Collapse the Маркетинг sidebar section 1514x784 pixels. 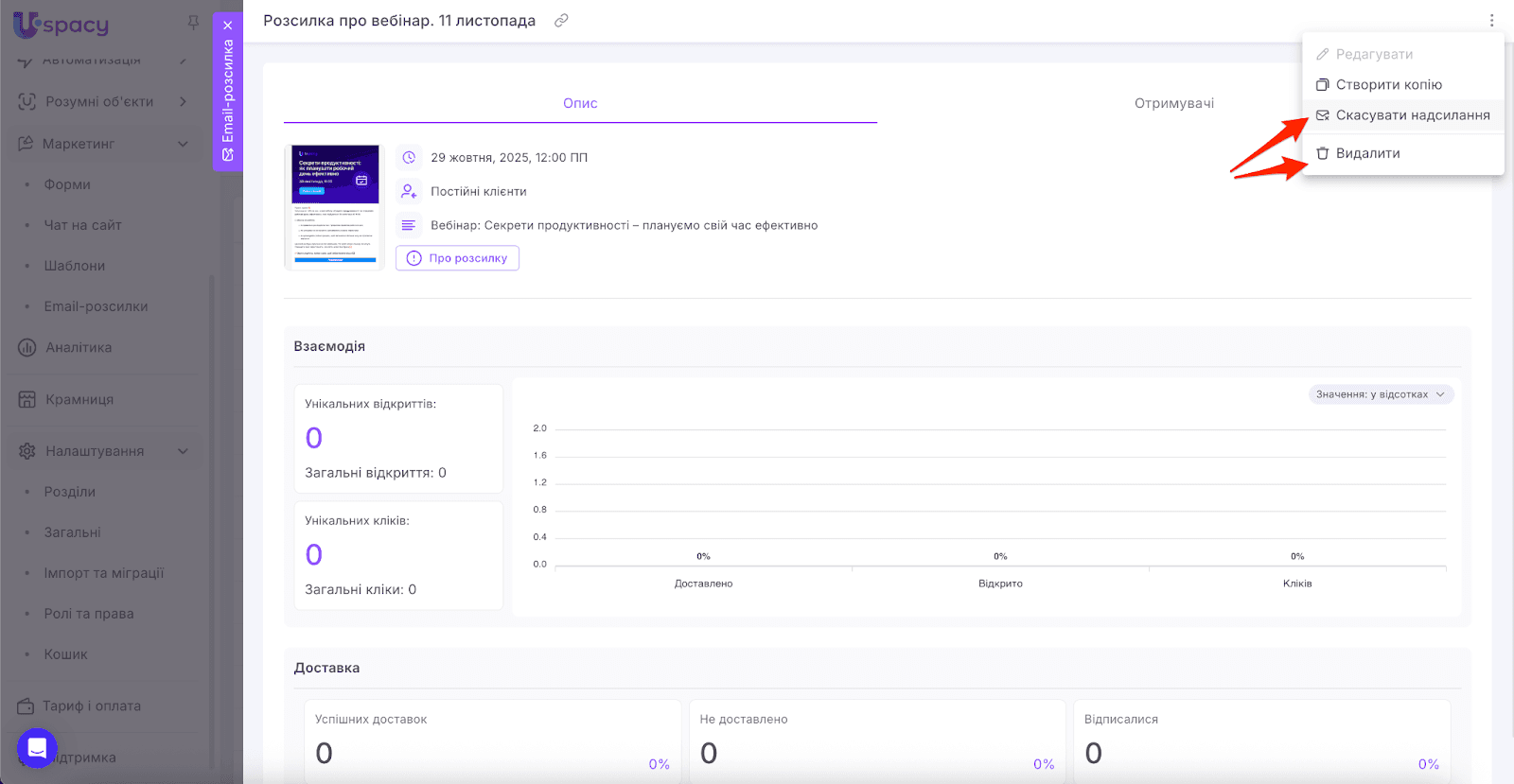click(183, 144)
